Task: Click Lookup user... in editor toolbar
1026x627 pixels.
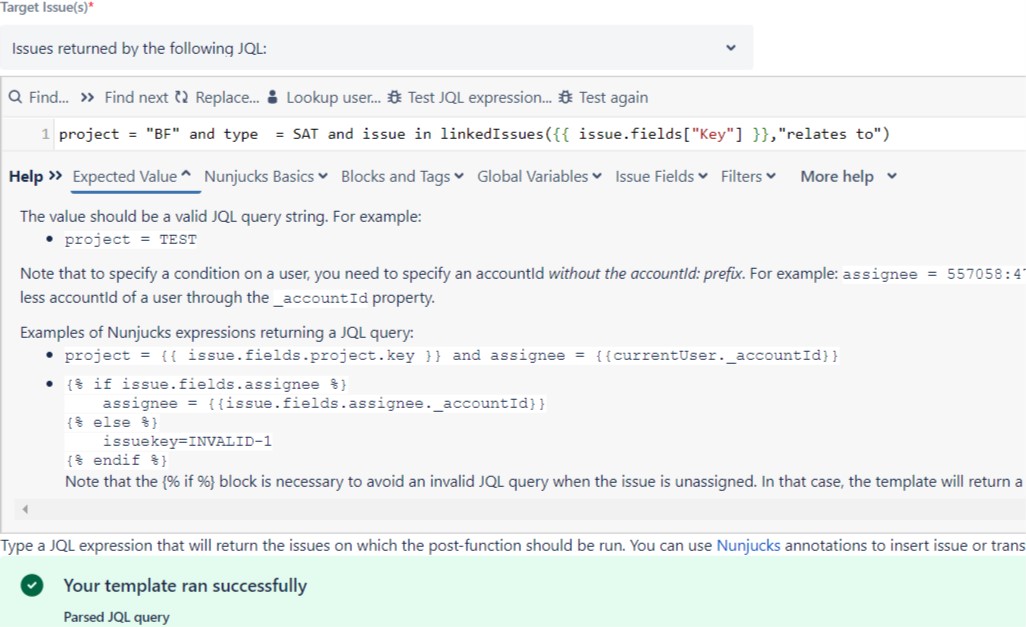Action: (325, 98)
